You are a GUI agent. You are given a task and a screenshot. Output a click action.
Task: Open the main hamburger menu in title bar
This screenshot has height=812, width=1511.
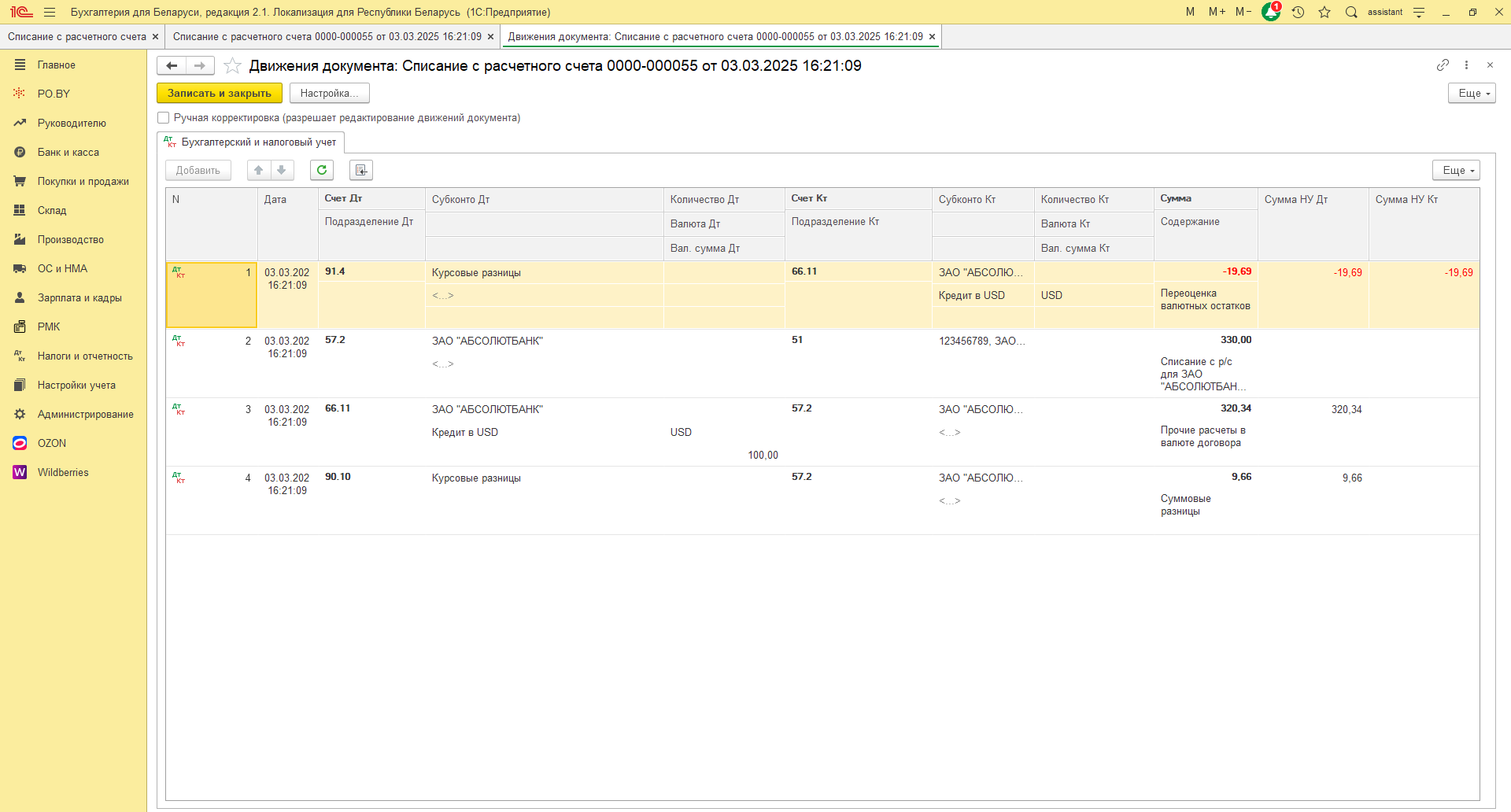coord(50,12)
